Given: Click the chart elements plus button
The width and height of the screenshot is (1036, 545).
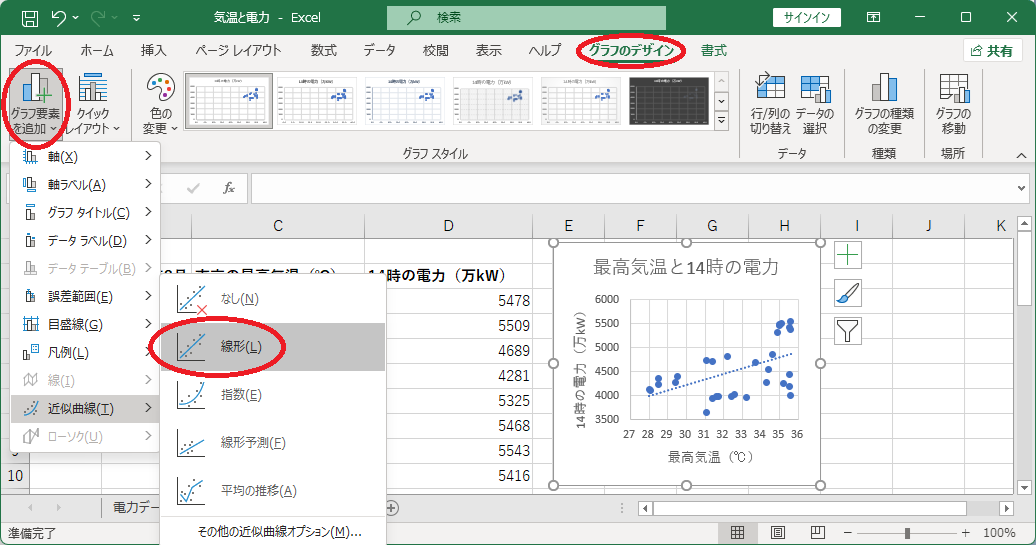Looking at the screenshot, I should pos(848,255).
